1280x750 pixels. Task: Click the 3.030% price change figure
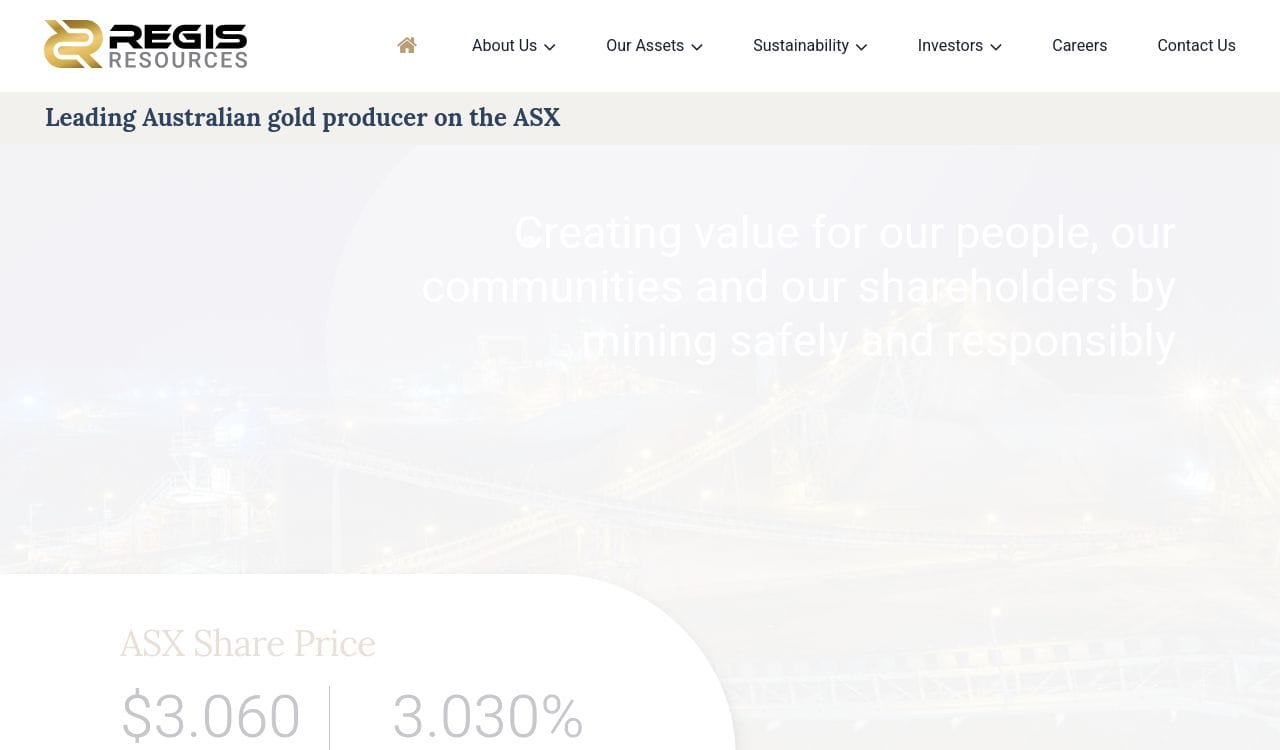488,716
